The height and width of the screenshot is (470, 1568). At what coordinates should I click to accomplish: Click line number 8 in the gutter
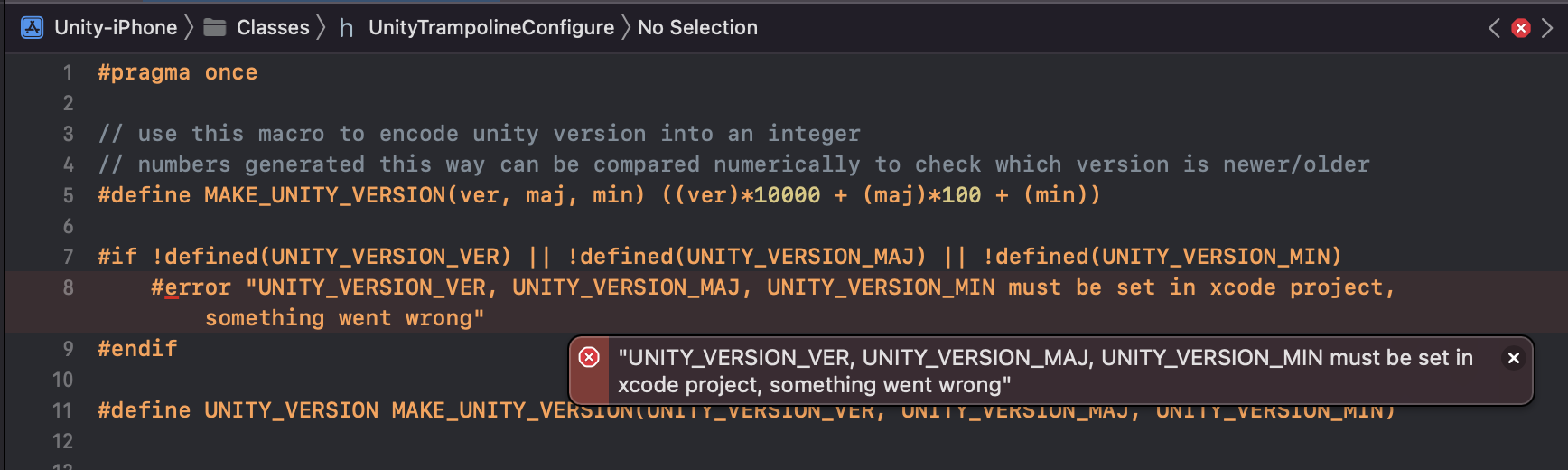pyautogui.click(x=68, y=287)
